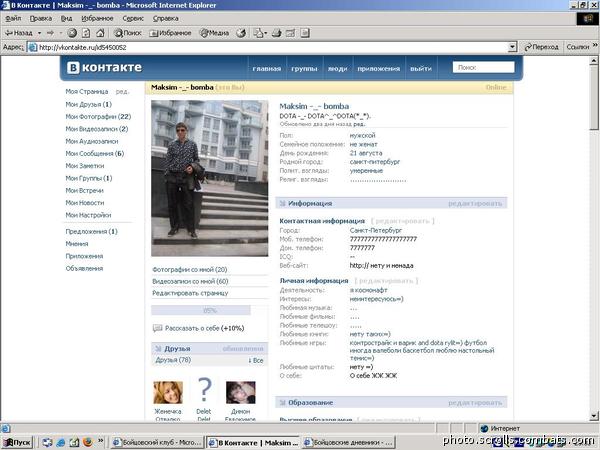Click the History toolbar icon

point(241,33)
